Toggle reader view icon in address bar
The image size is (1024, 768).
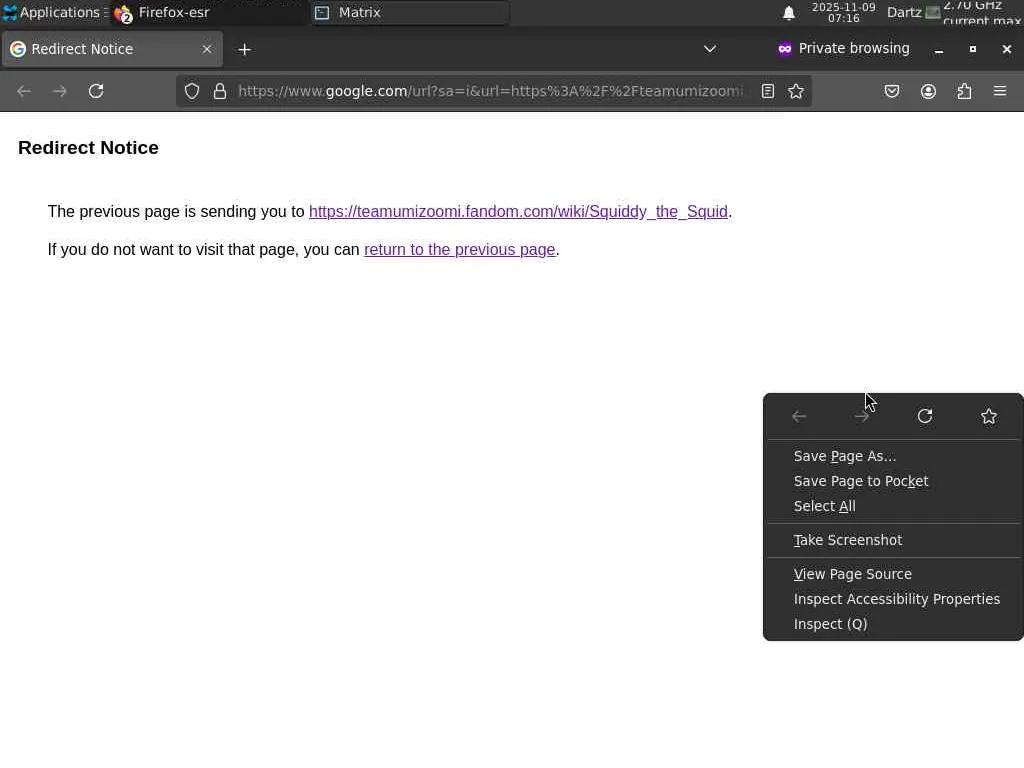click(768, 91)
